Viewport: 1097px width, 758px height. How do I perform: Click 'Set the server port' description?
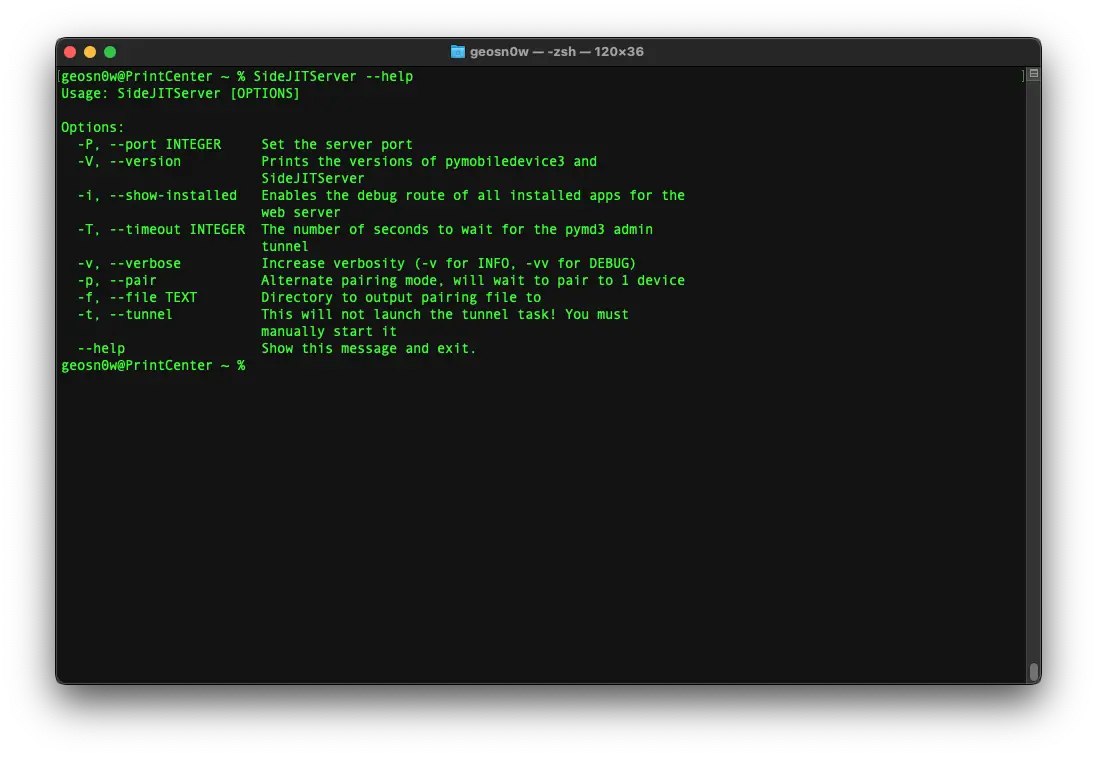[337, 144]
